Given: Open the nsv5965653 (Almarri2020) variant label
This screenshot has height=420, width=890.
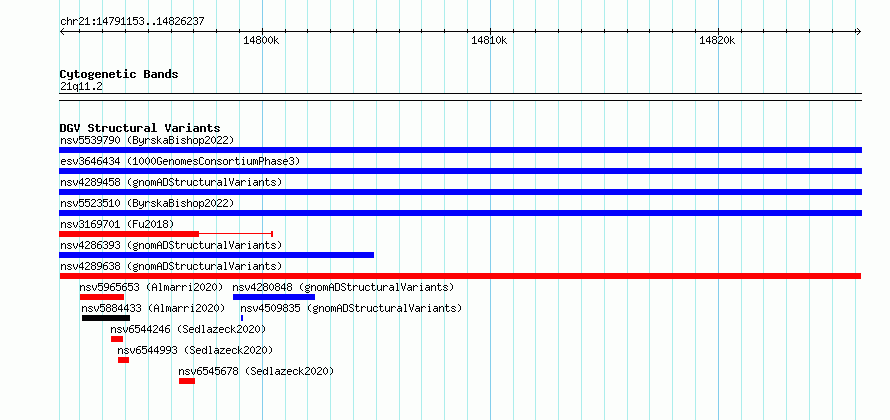Looking at the screenshot, I should coord(152,287).
